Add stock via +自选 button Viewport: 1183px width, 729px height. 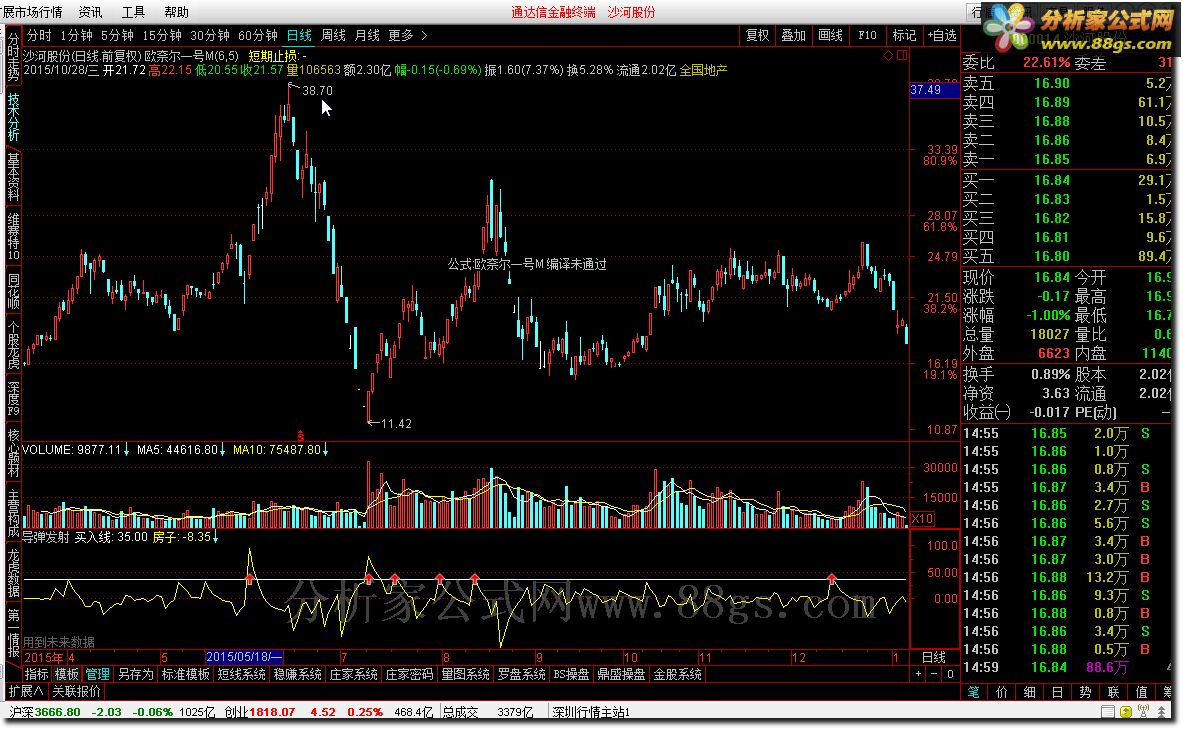click(x=941, y=35)
